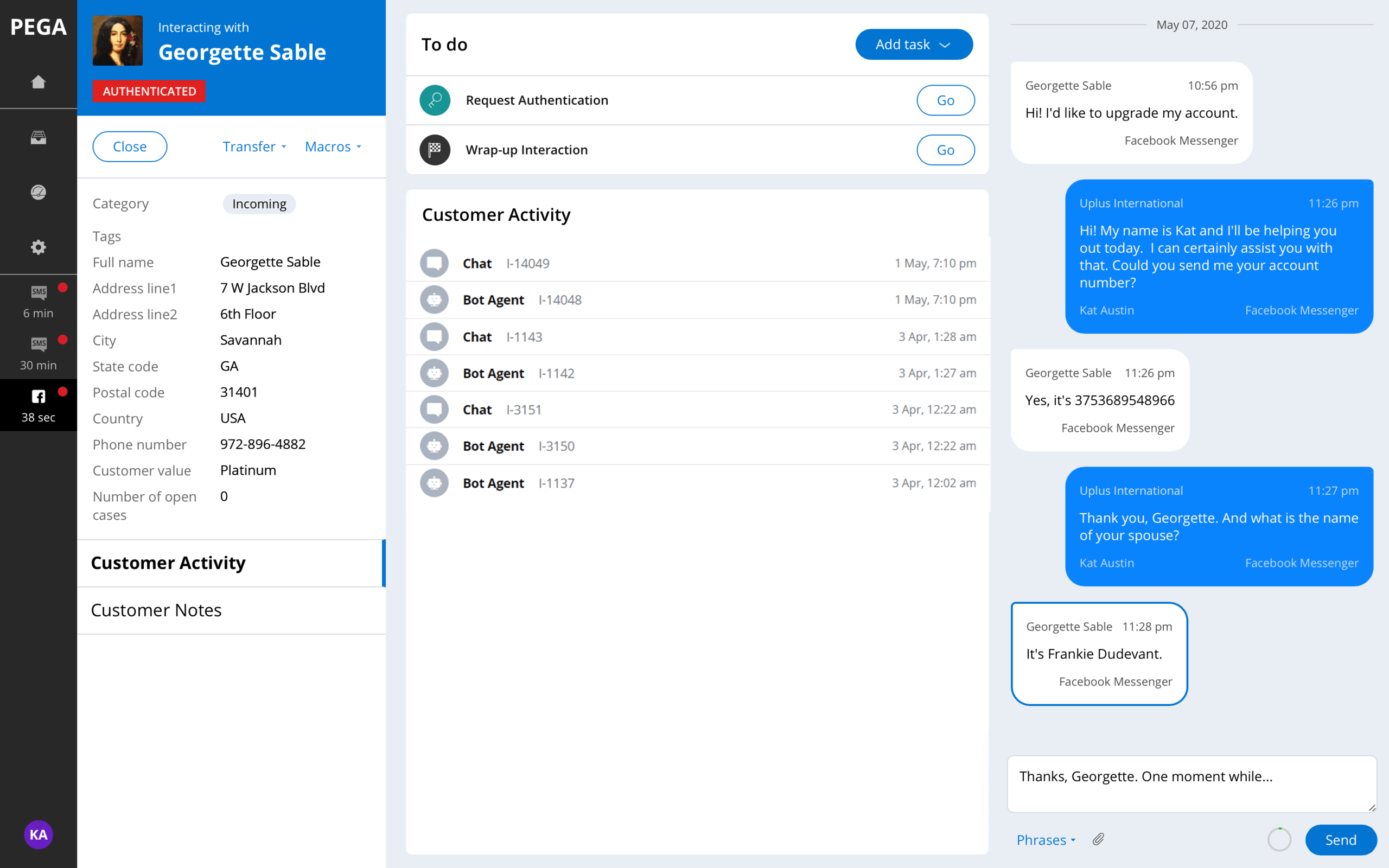Switch to the 30 min SMS conversation
The width and height of the screenshot is (1389, 868).
click(39, 353)
